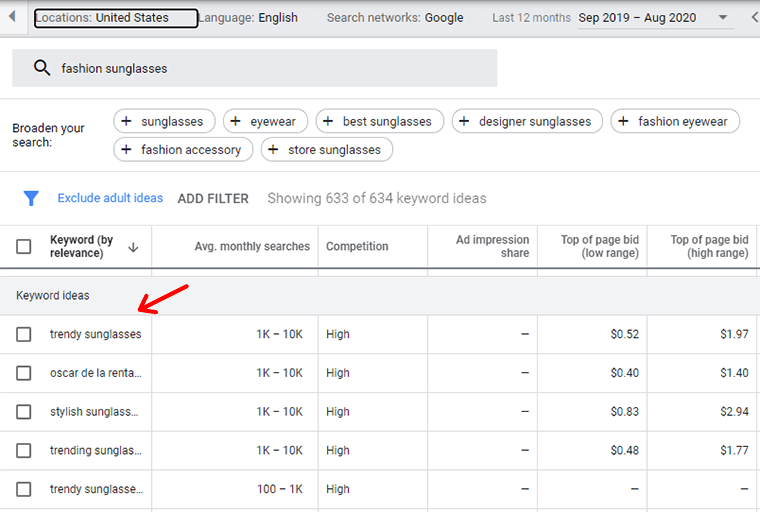Click plus icon on designer sunglasses chip
This screenshot has height=512, width=760.
click(464, 121)
